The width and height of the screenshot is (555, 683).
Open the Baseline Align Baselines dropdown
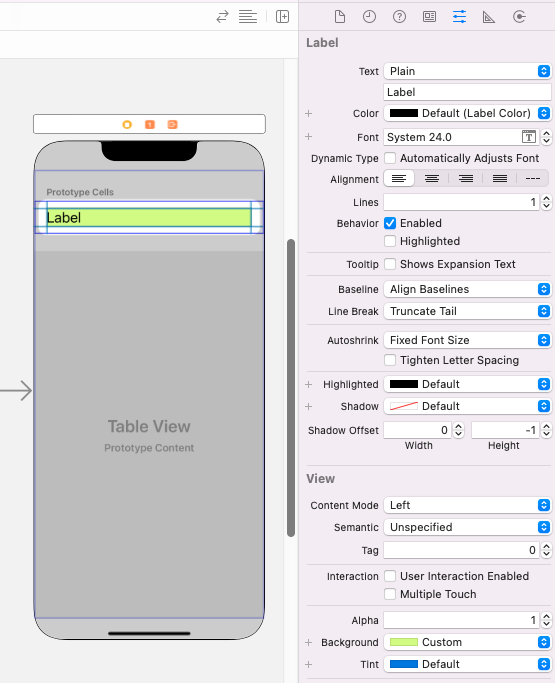tap(467, 289)
